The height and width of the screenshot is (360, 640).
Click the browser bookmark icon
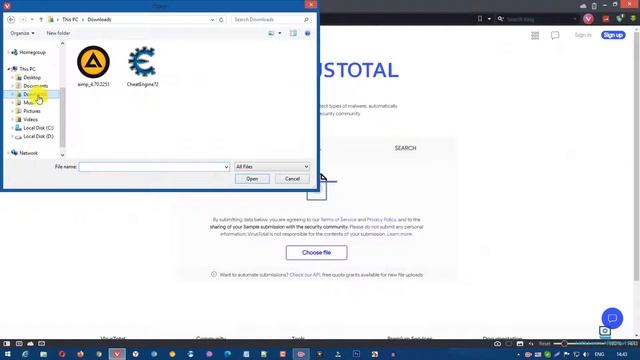point(480,19)
